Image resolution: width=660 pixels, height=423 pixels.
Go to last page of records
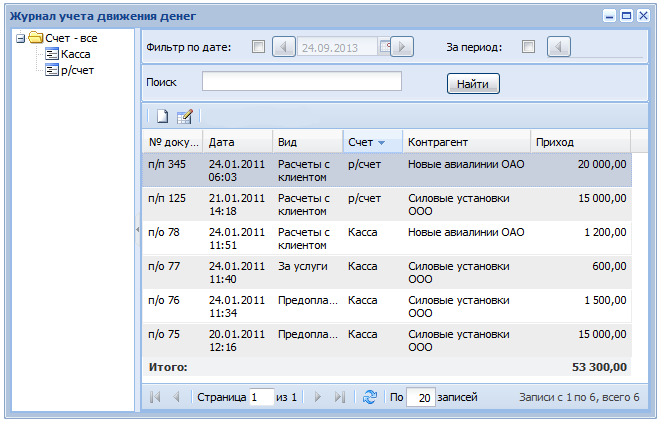point(340,397)
